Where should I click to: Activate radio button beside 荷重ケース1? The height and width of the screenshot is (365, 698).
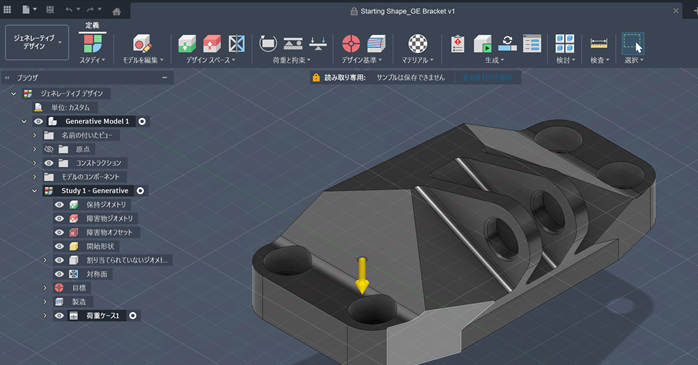133,316
